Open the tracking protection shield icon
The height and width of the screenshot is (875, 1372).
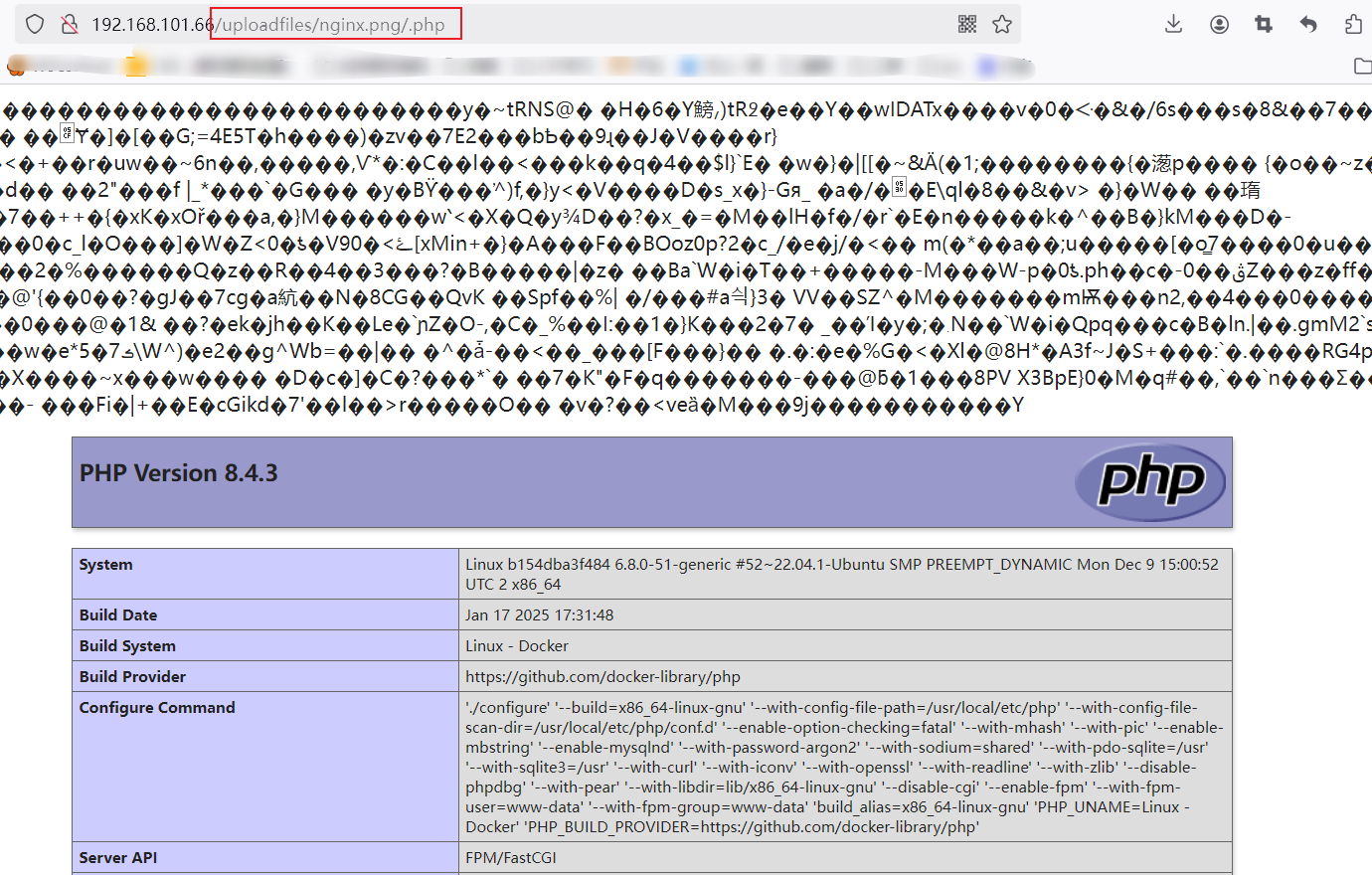(35, 24)
